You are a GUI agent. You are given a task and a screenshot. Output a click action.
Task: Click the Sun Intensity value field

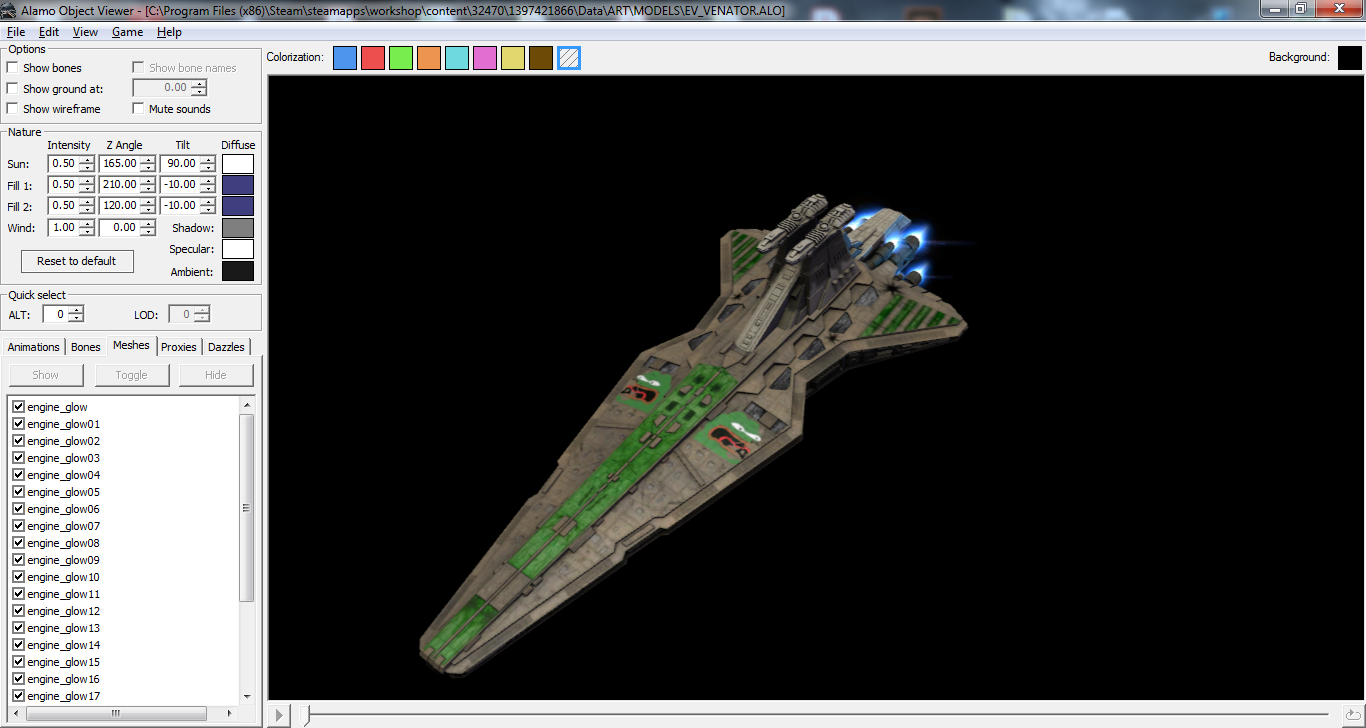tap(63, 164)
